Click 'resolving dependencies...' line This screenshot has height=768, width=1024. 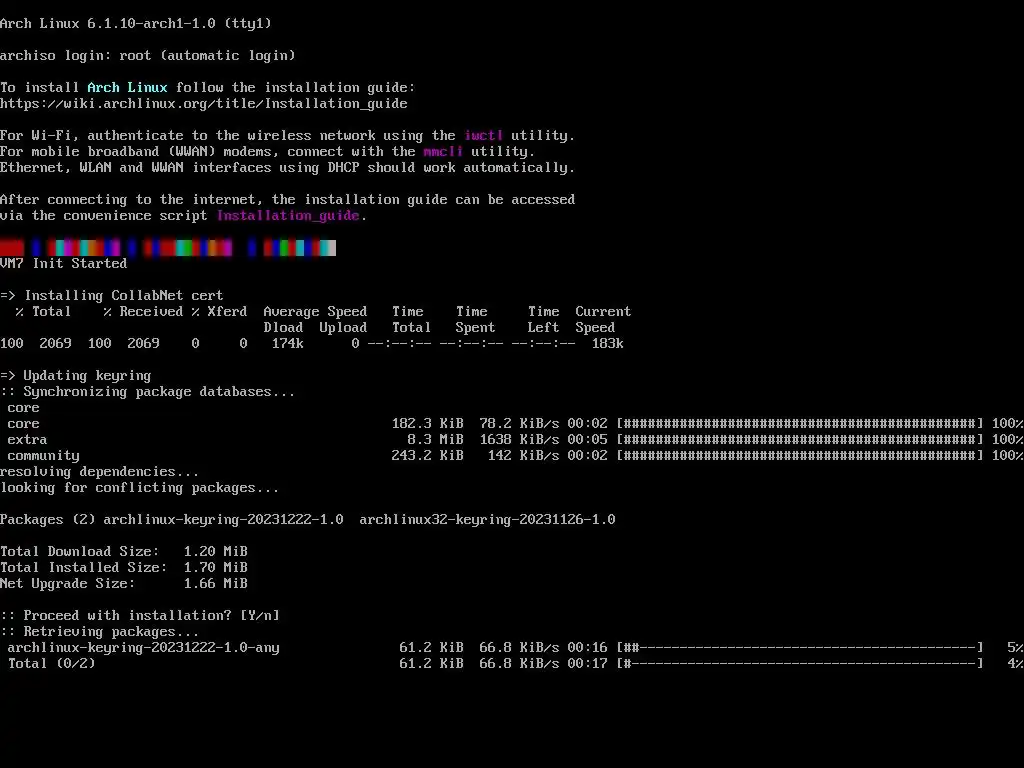[x=99, y=472]
